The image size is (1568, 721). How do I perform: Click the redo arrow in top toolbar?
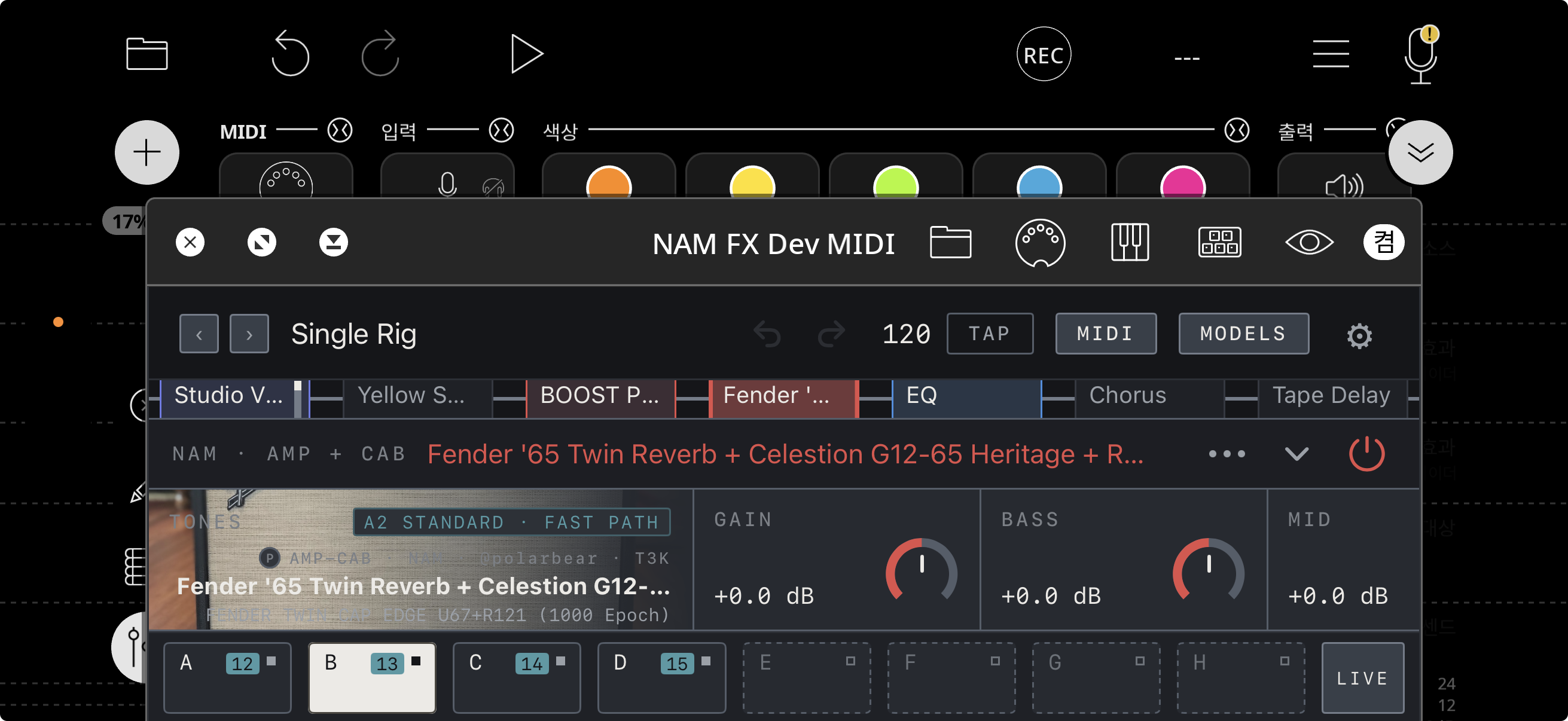coord(380,54)
